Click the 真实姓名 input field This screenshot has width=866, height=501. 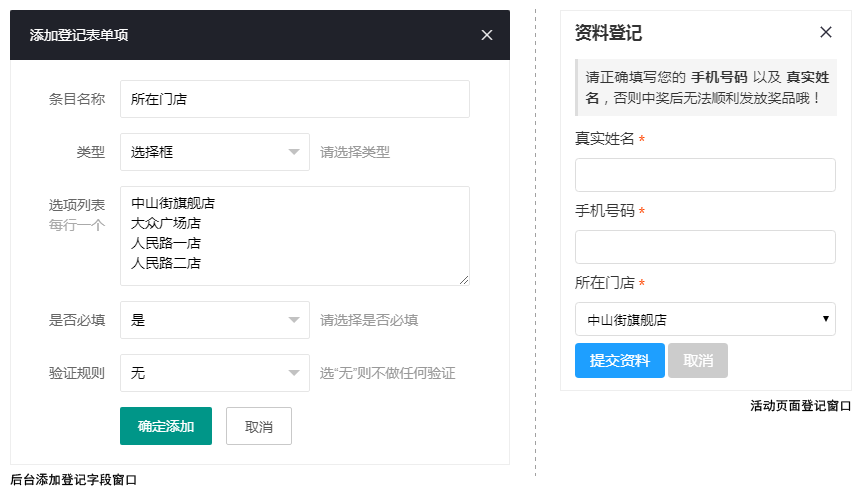coord(705,175)
